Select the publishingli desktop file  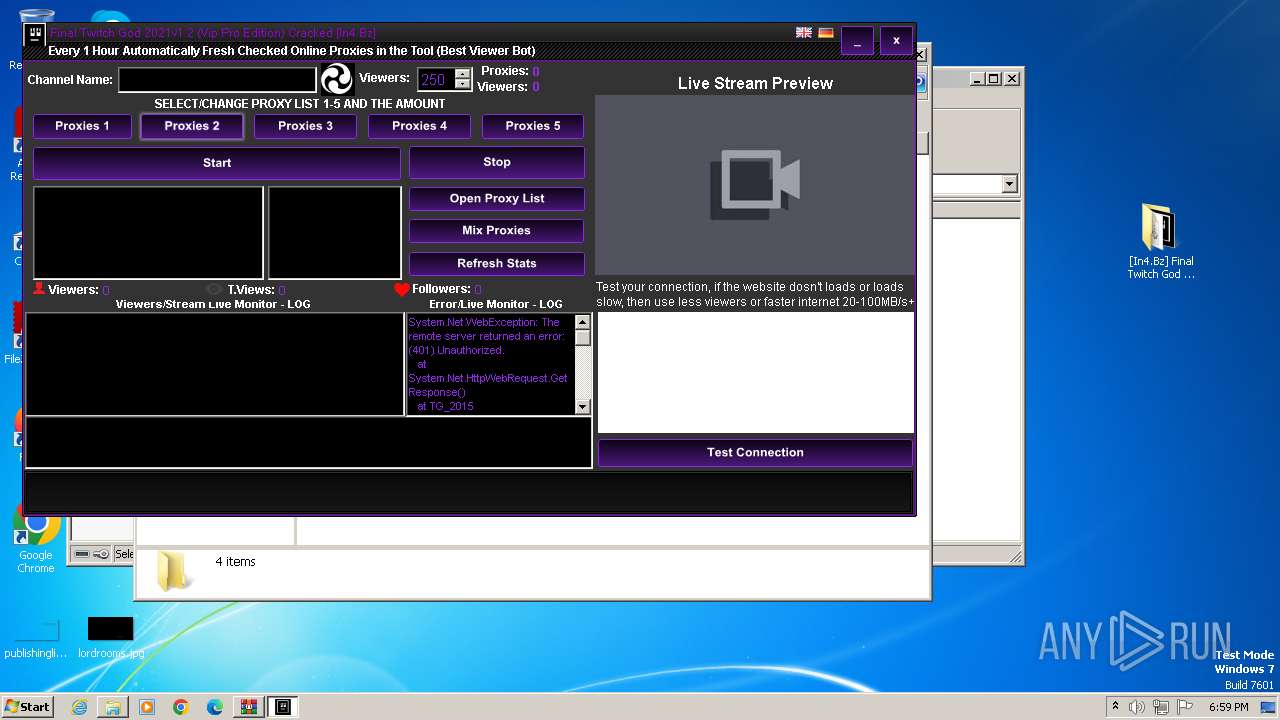pyautogui.click(x=36, y=638)
